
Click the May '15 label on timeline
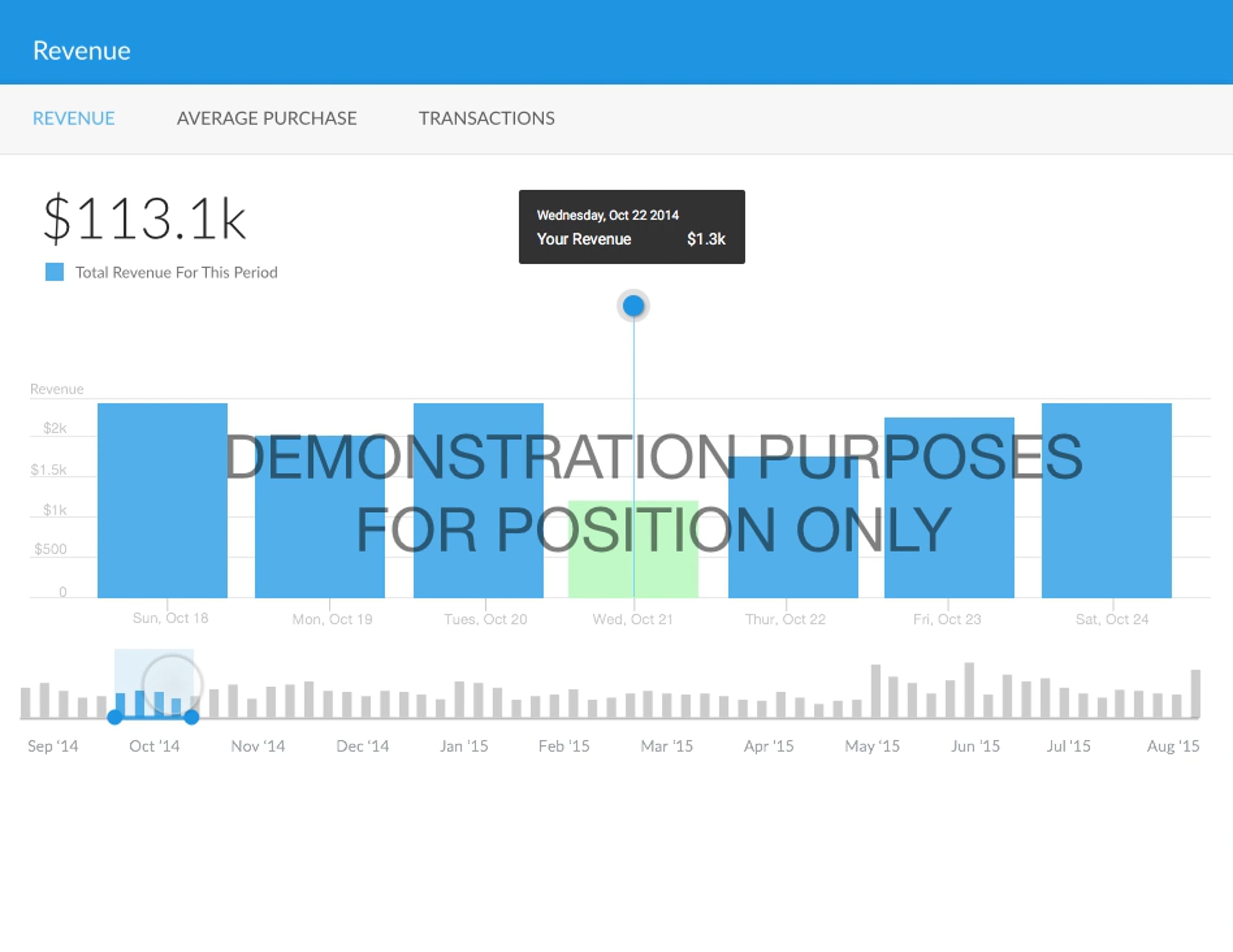(872, 746)
